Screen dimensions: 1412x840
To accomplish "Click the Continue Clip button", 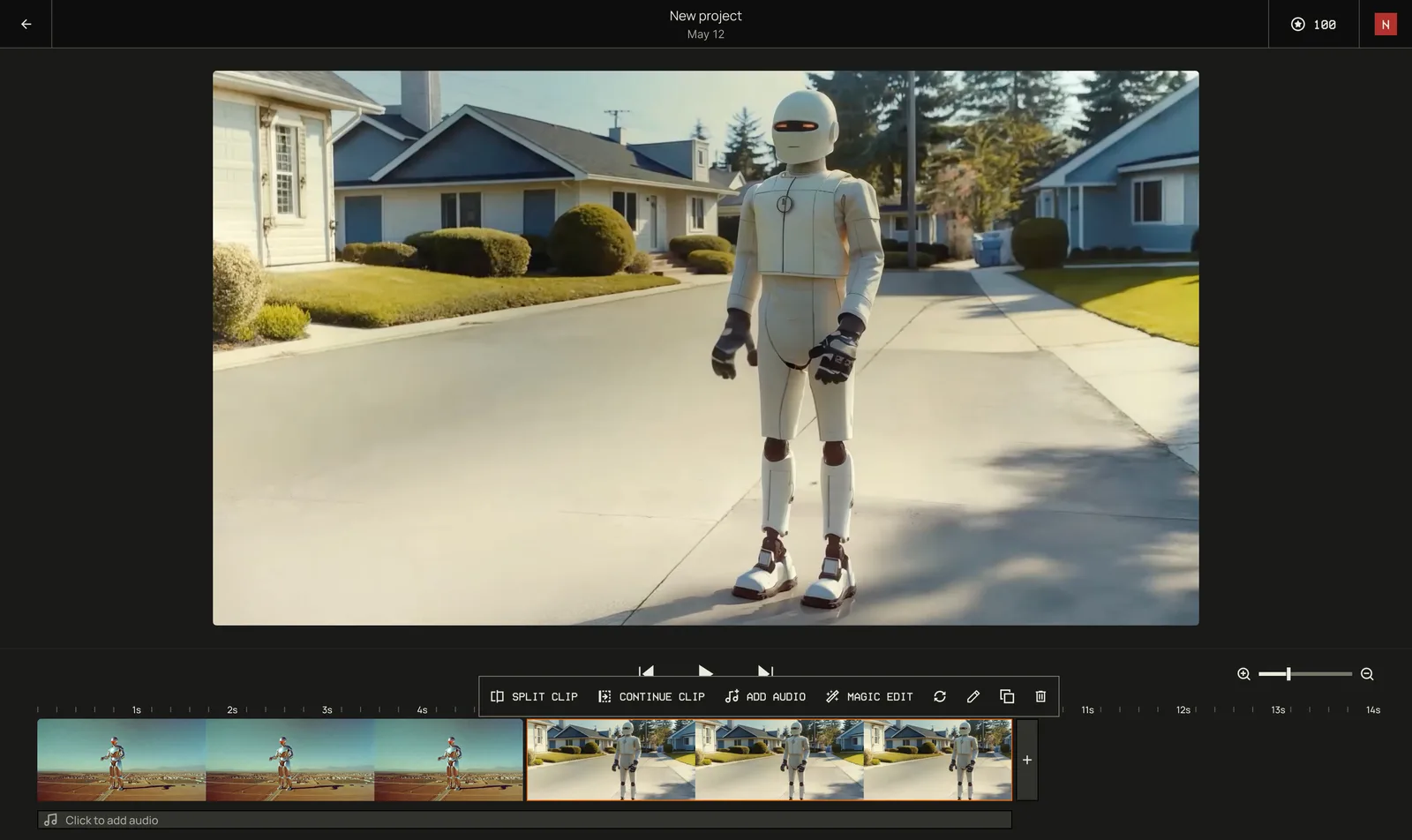I will [651, 696].
